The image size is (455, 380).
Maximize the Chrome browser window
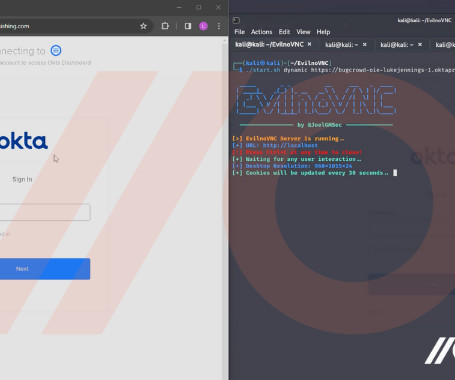[x=199, y=7]
